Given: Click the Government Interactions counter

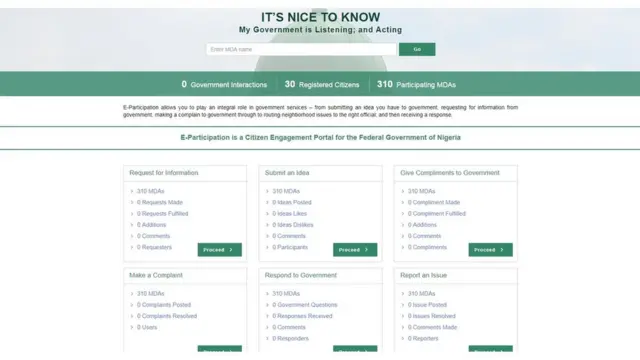Looking at the screenshot, I should click(224, 84).
